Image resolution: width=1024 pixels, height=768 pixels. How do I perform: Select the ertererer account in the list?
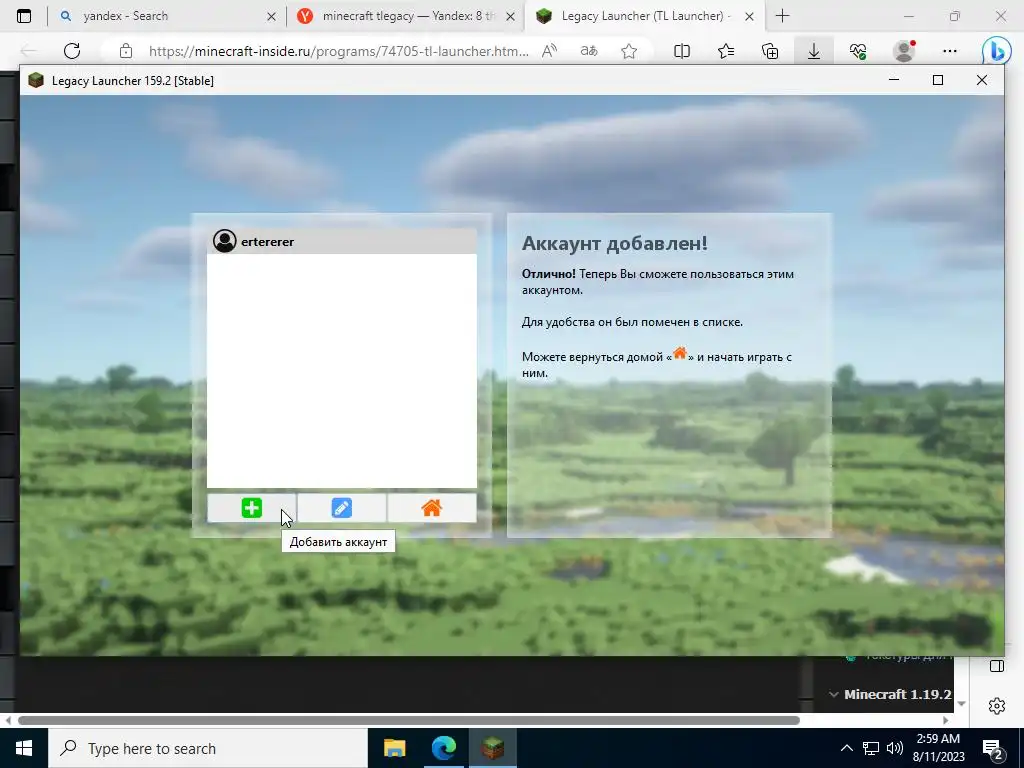click(342, 242)
